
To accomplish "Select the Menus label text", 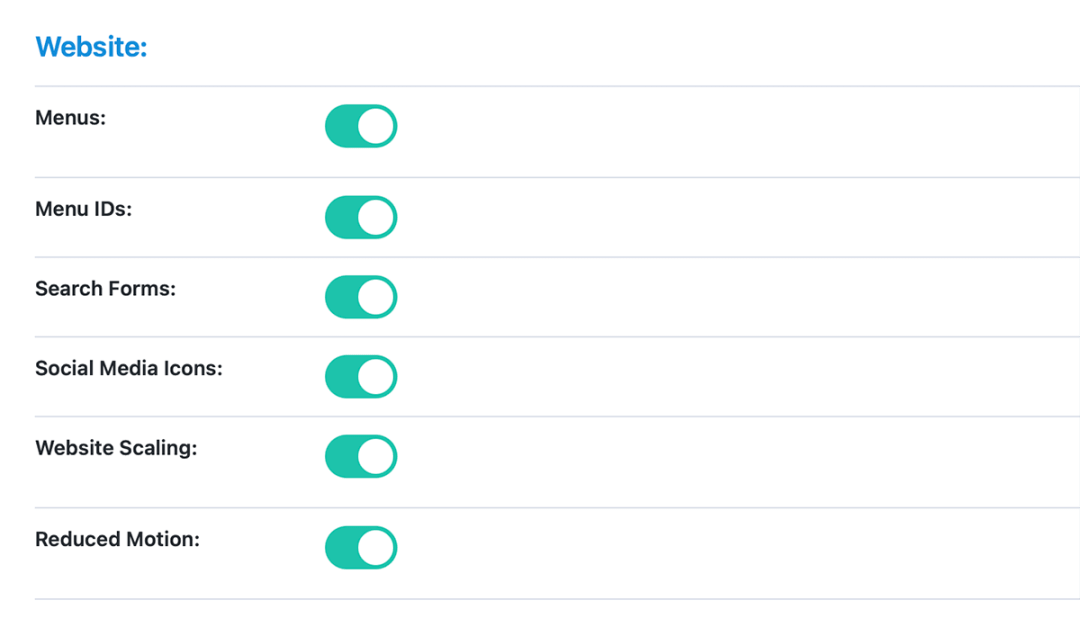I will 69,117.
